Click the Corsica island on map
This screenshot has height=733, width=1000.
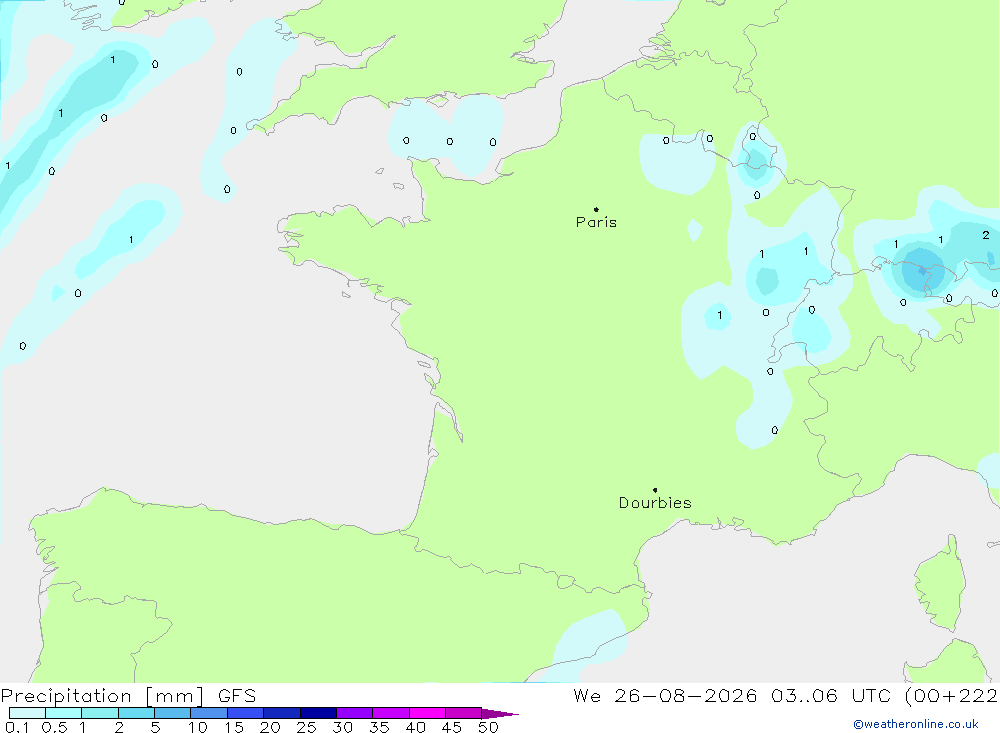(x=939, y=584)
